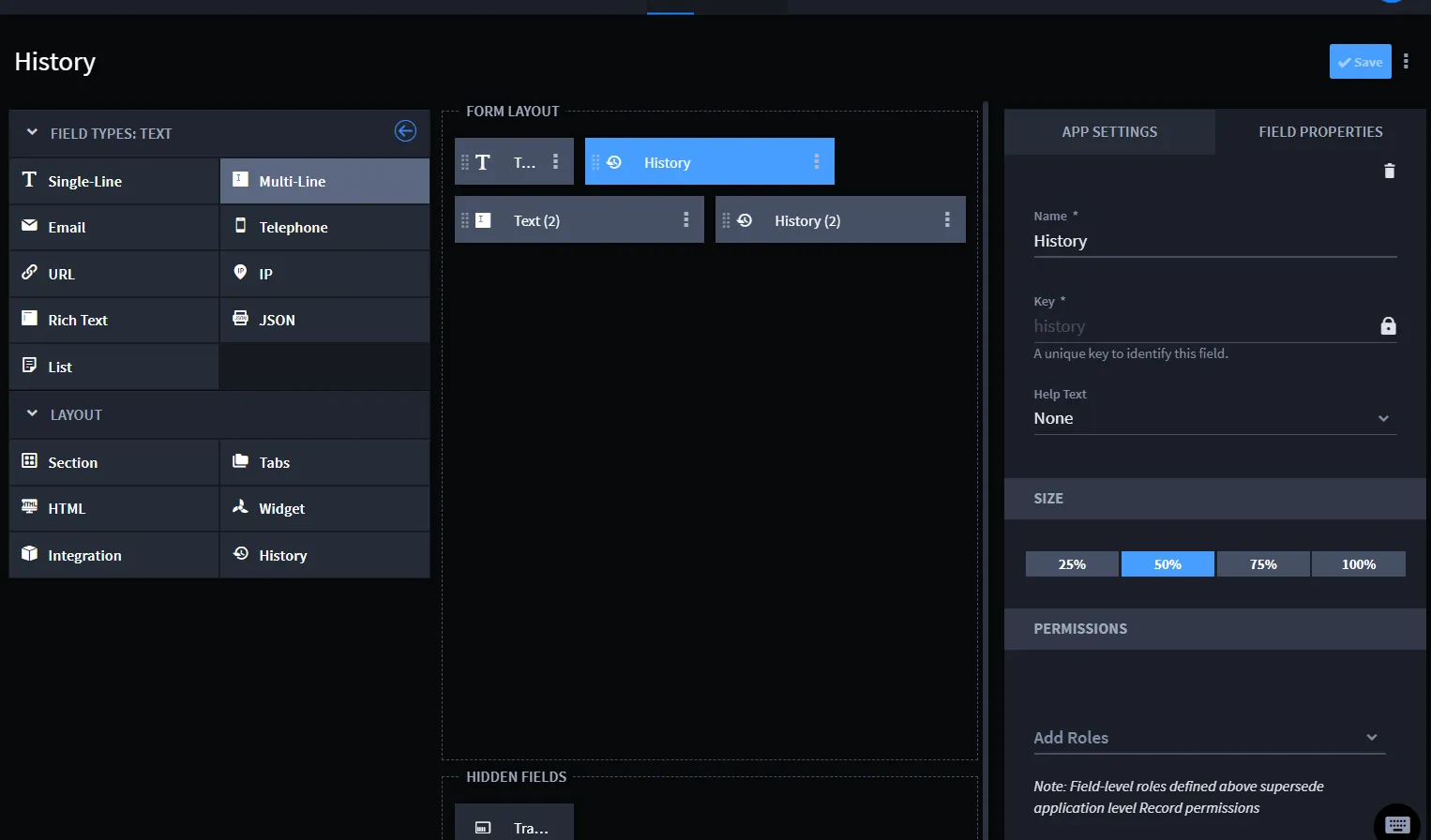Image resolution: width=1431 pixels, height=840 pixels.
Task: Collapse the Field Types: Text section
Action: 32,133
